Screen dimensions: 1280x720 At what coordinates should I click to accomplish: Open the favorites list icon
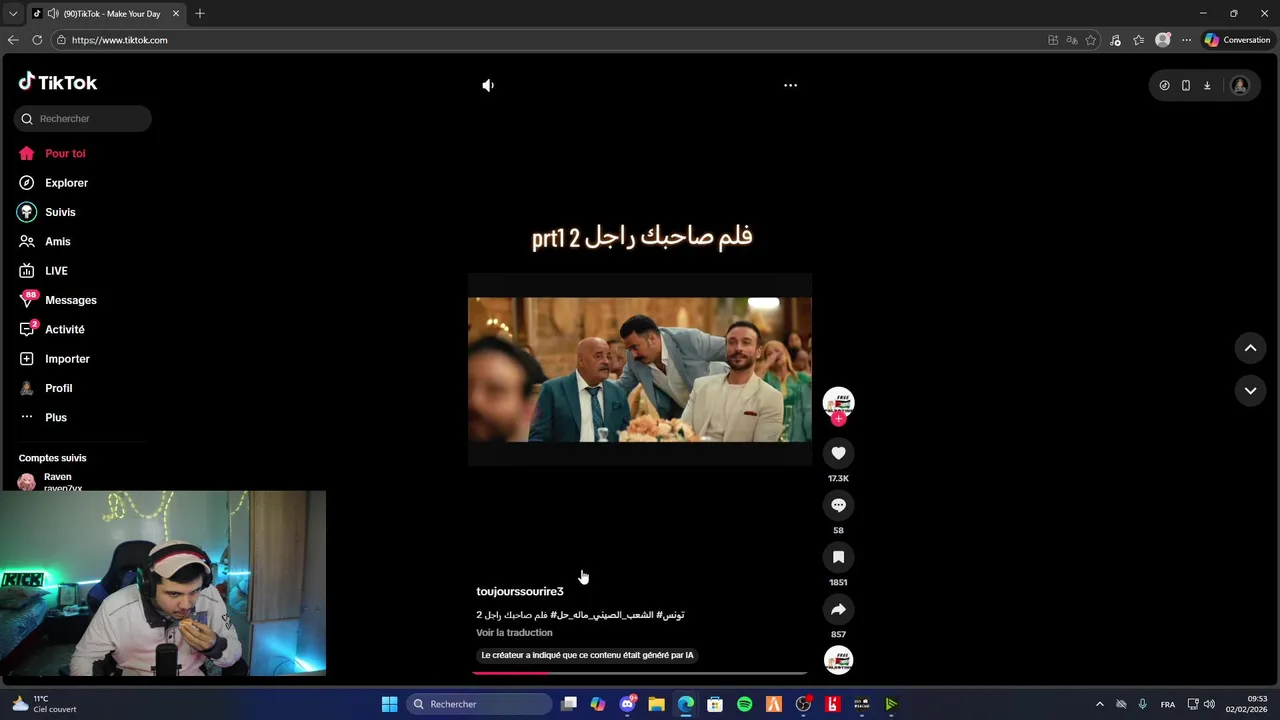pos(1139,40)
